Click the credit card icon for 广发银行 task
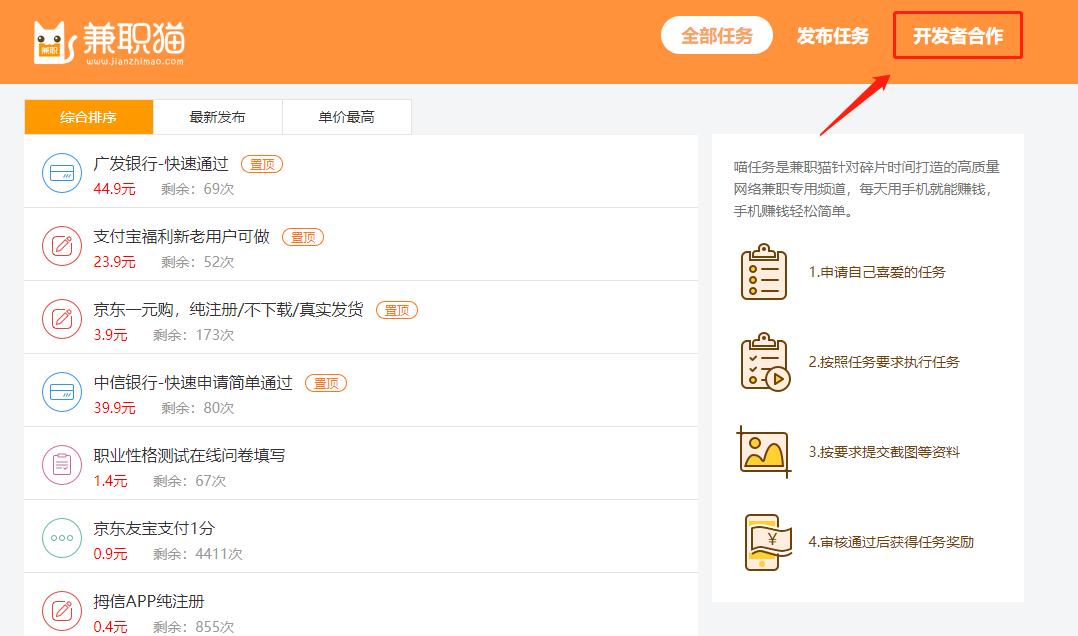This screenshot has height=636, width=1078. (62, 173)
